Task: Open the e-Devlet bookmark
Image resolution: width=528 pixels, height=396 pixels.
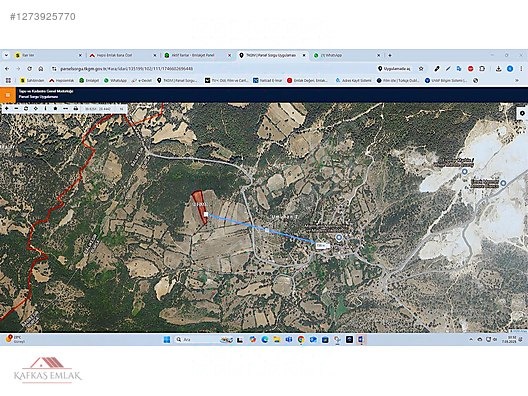Action: click(x=142, y=80)
